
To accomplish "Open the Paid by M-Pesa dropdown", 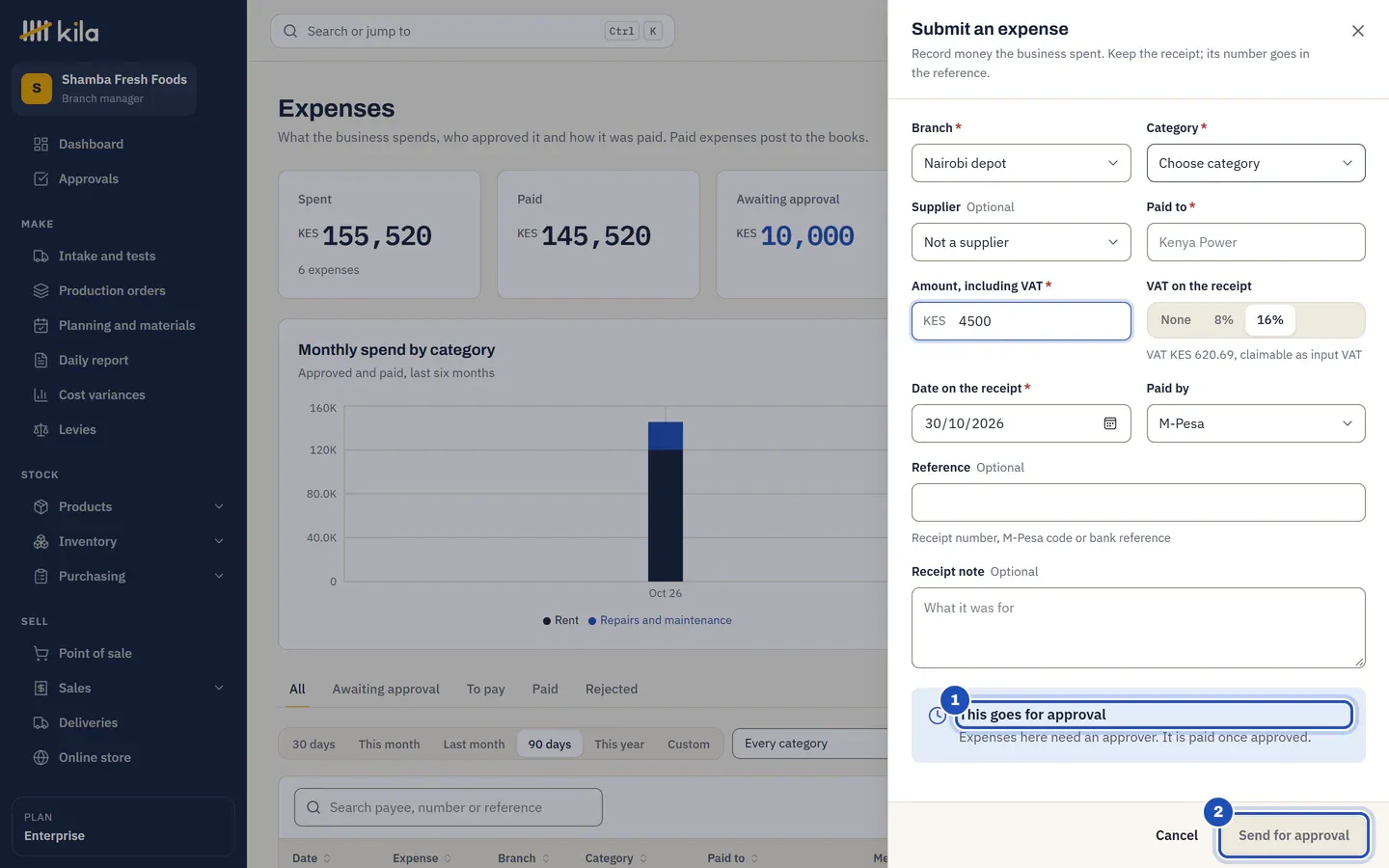I will (x=1256, y=423).
